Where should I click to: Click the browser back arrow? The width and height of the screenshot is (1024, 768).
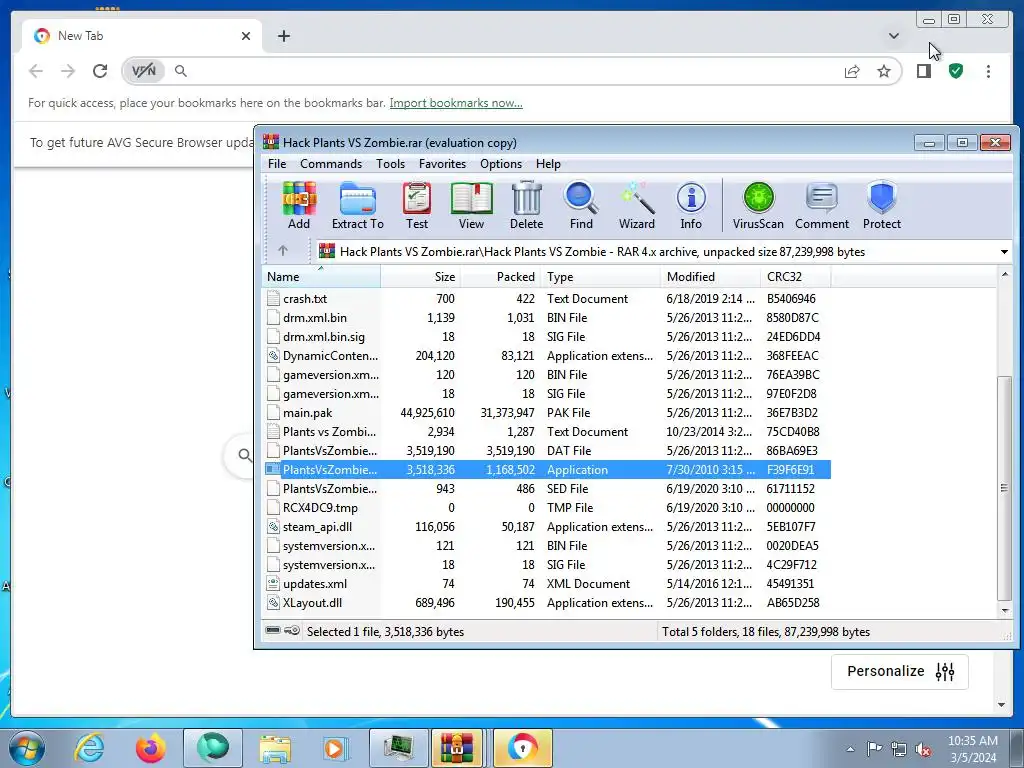coord(36,71)
